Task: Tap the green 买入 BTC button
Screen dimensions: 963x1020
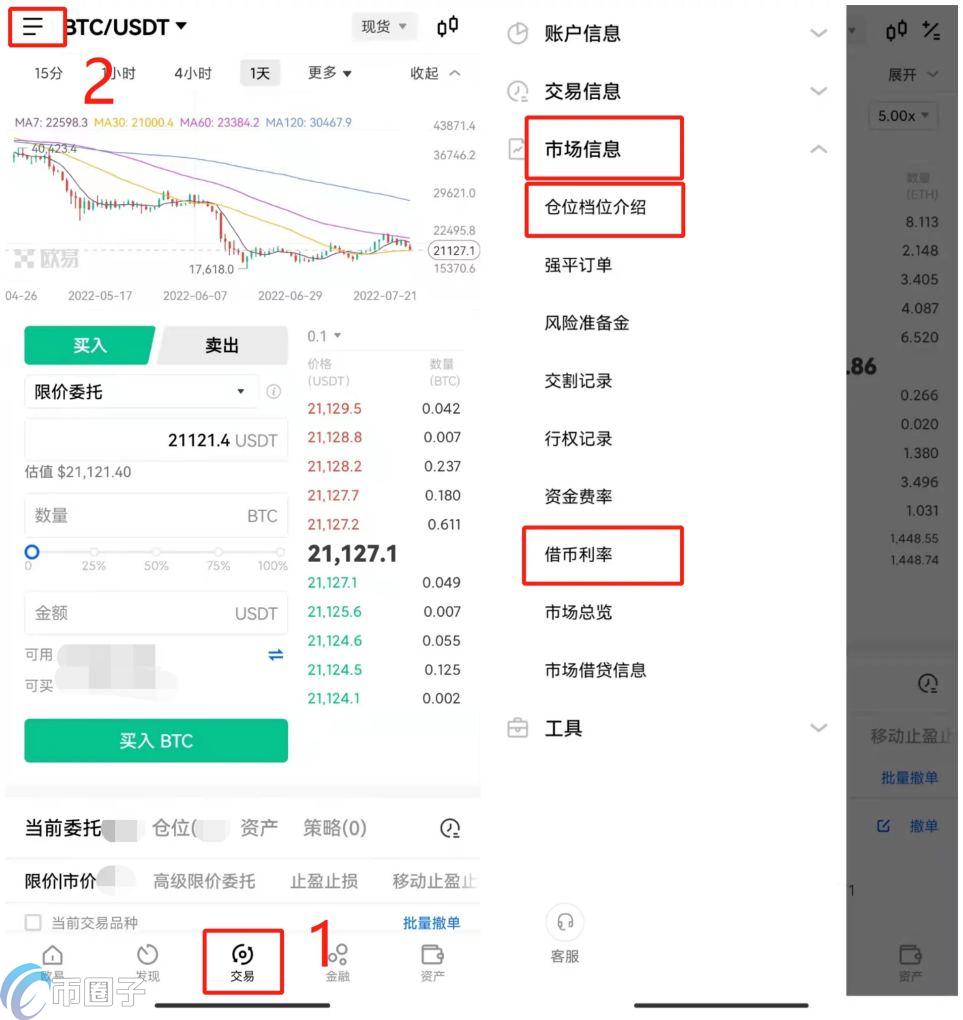Action: 156,740
